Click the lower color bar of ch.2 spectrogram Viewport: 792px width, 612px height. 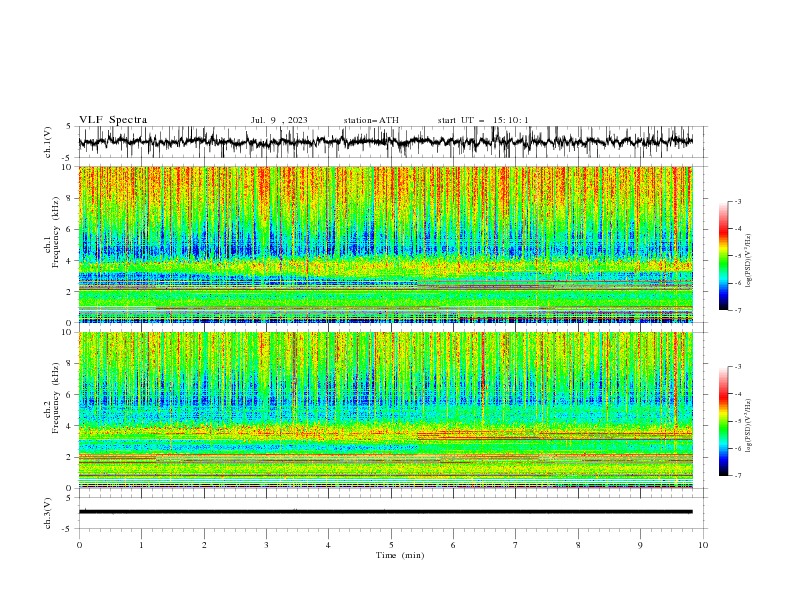[x=723, y=421]
